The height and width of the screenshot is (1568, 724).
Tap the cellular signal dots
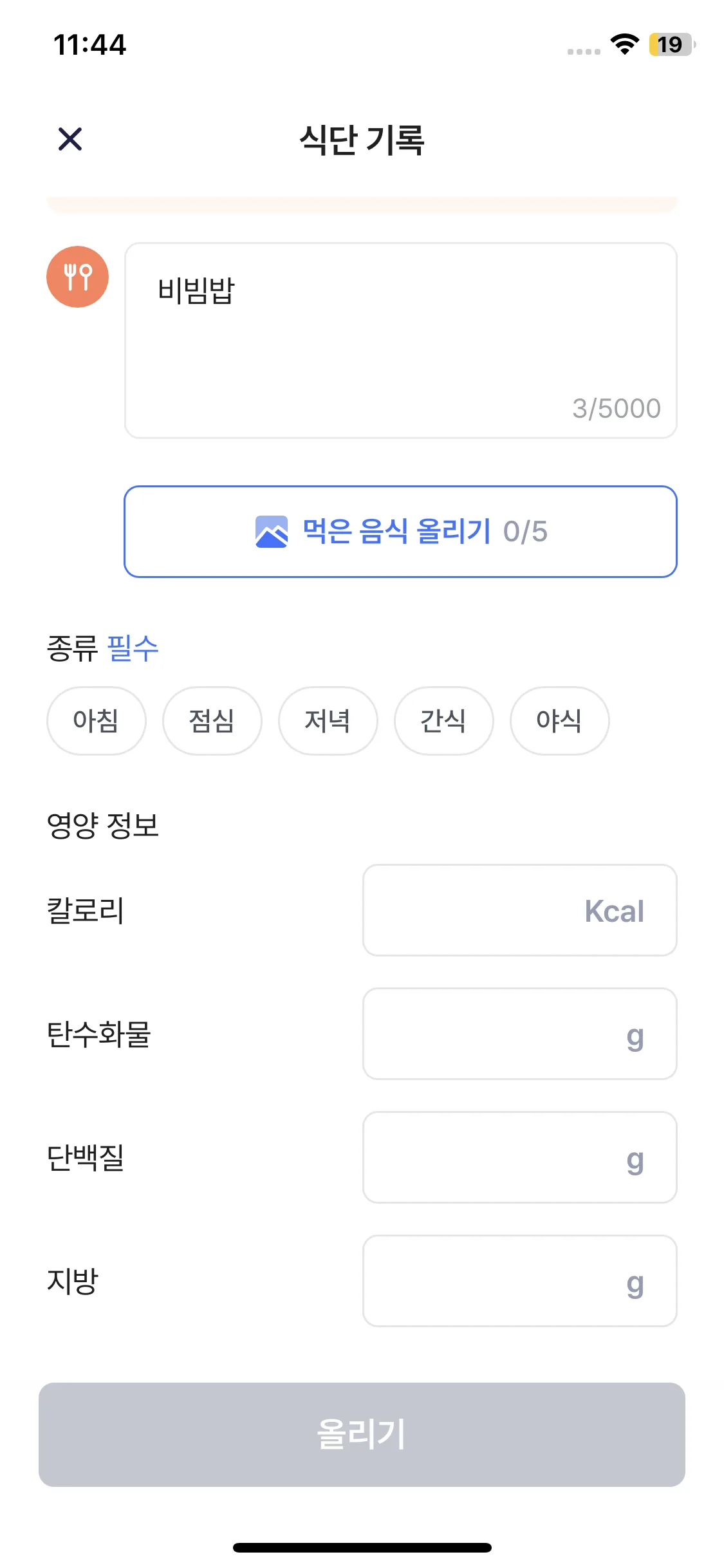(584, 51)
